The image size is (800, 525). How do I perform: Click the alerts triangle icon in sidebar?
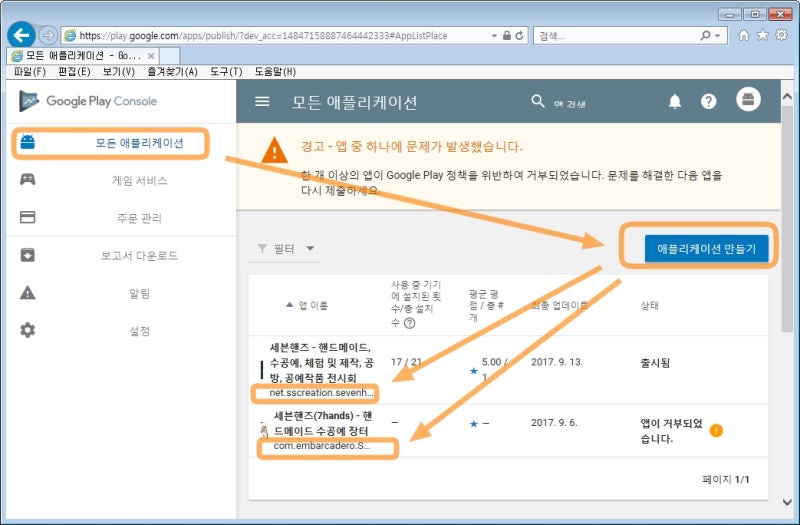(x=28, y=293)
